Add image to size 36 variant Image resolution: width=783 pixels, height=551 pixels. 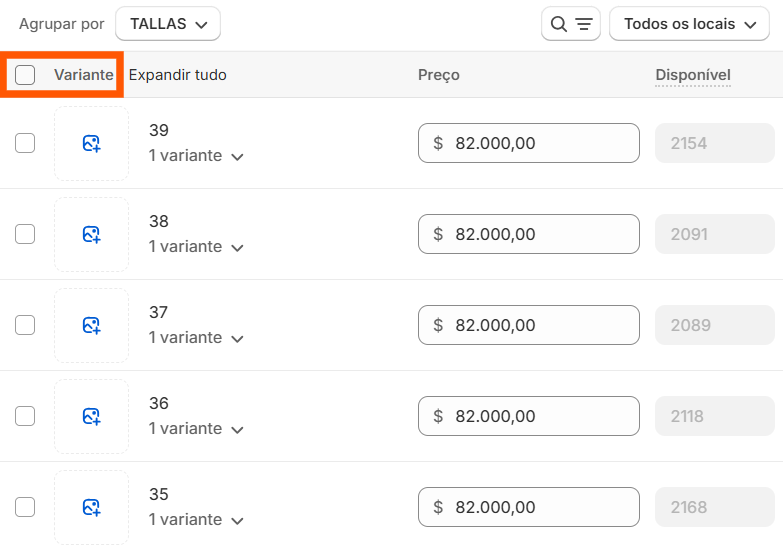tap(91, 416)
